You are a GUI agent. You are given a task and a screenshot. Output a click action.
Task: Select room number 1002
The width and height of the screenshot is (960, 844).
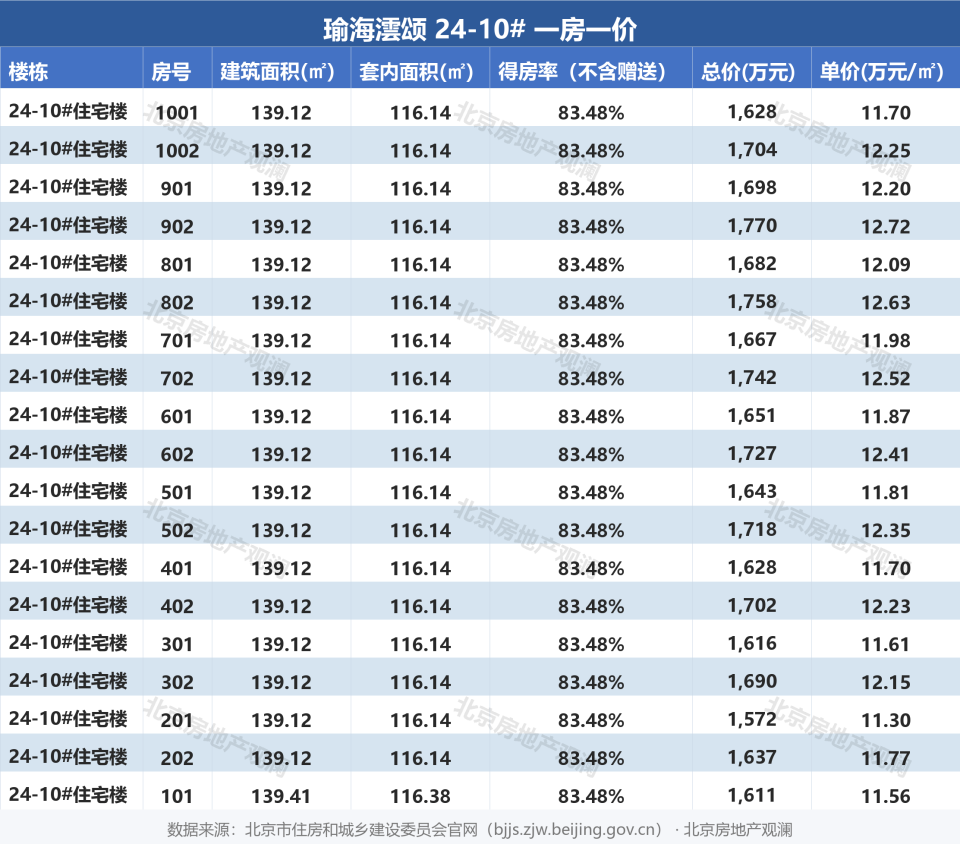[177, 151]
